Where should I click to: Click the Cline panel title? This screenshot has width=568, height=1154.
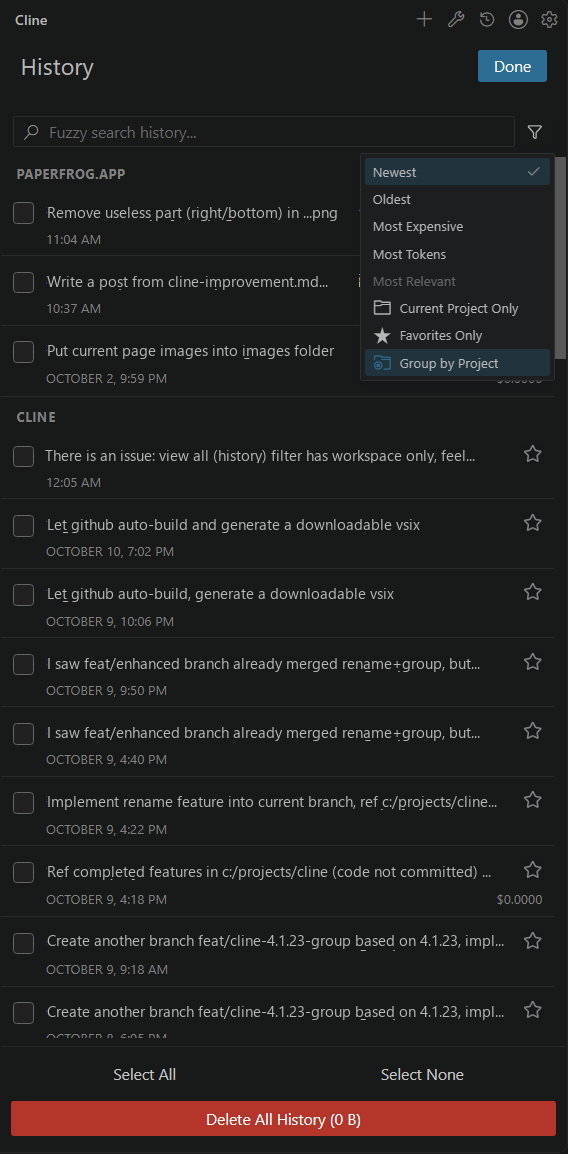click(x=31, y=21)
